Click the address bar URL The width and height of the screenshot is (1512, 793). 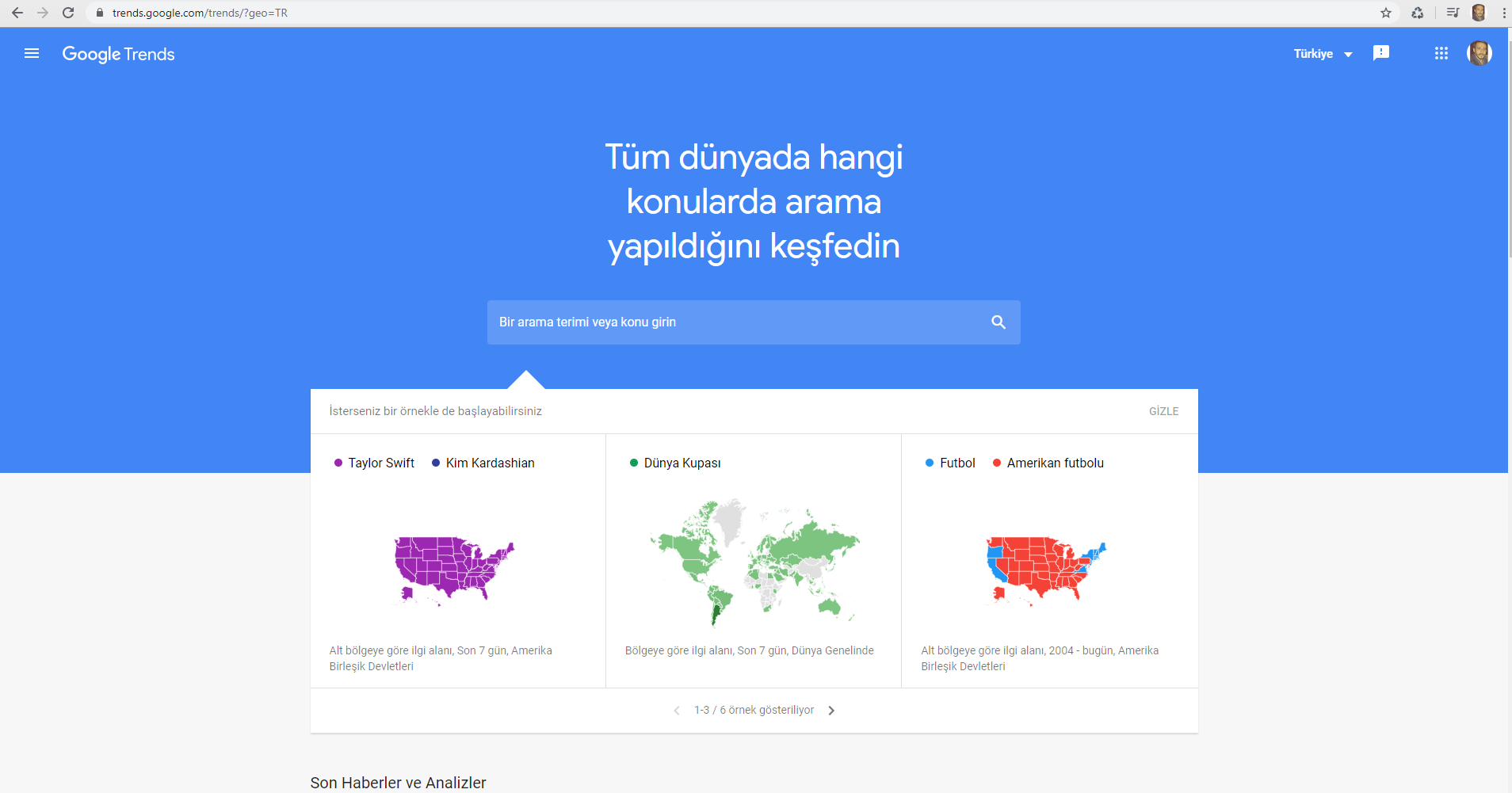click(200, 13)
